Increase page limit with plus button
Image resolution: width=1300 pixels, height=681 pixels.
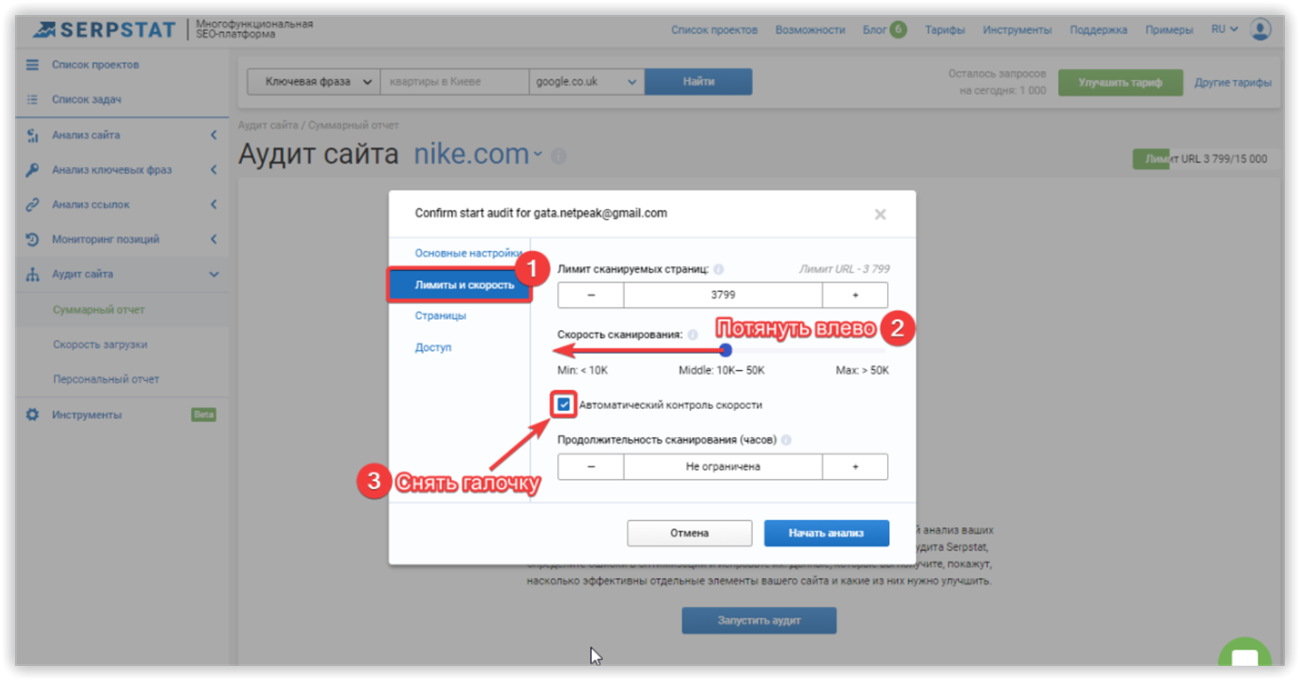pyautogui.click(x=855, y=295)
